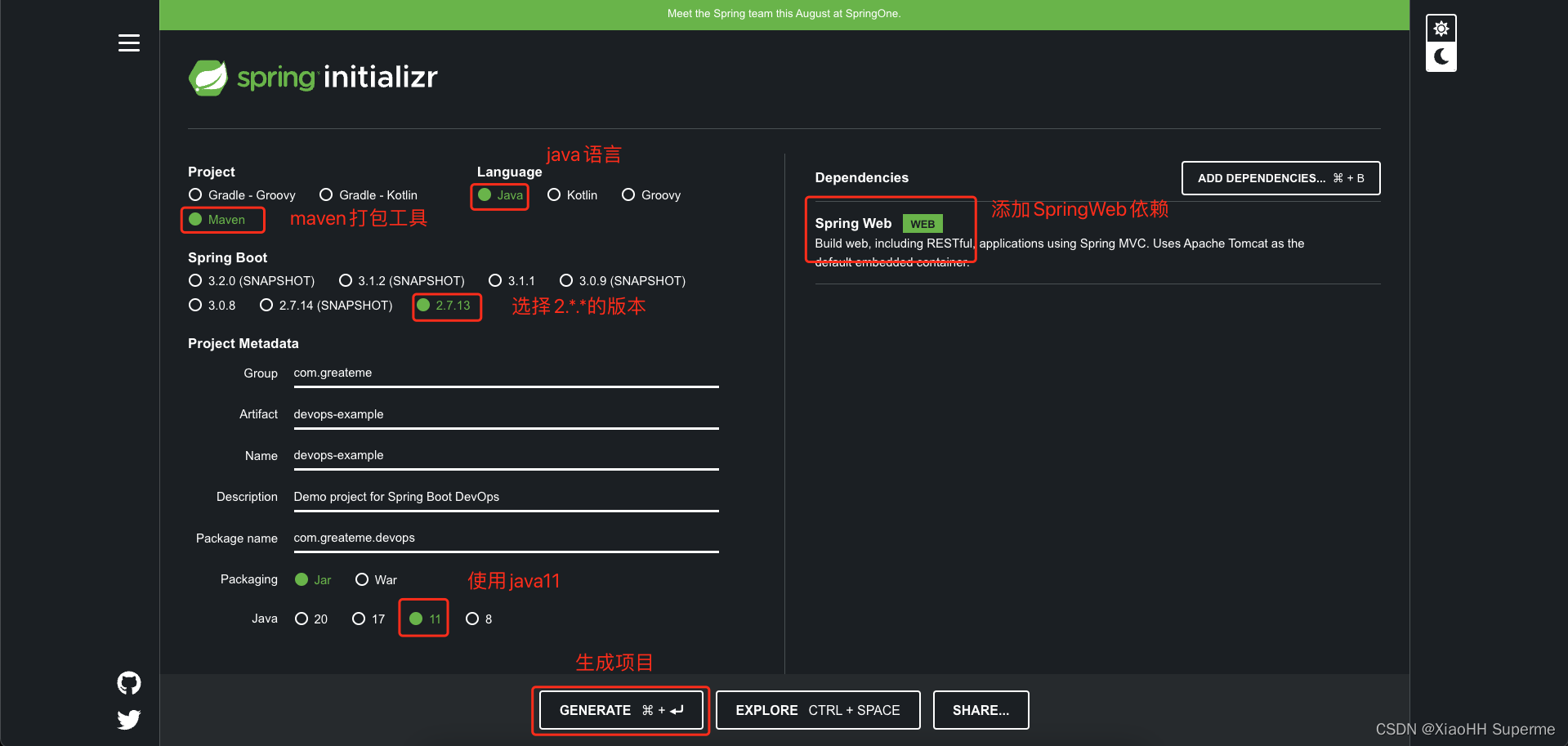Select Spring Boot 3.0.9 (SNAPSHOT)
Image resolution: width=1568 pixels, height=746 pixels.
click(623, 281)
